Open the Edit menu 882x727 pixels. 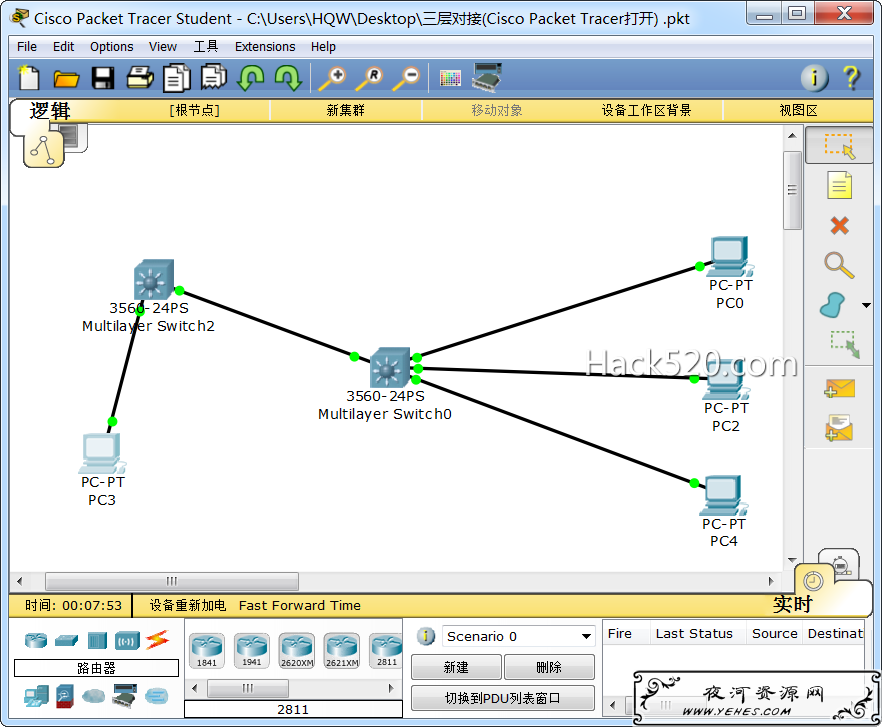click(x=63, y=47)
